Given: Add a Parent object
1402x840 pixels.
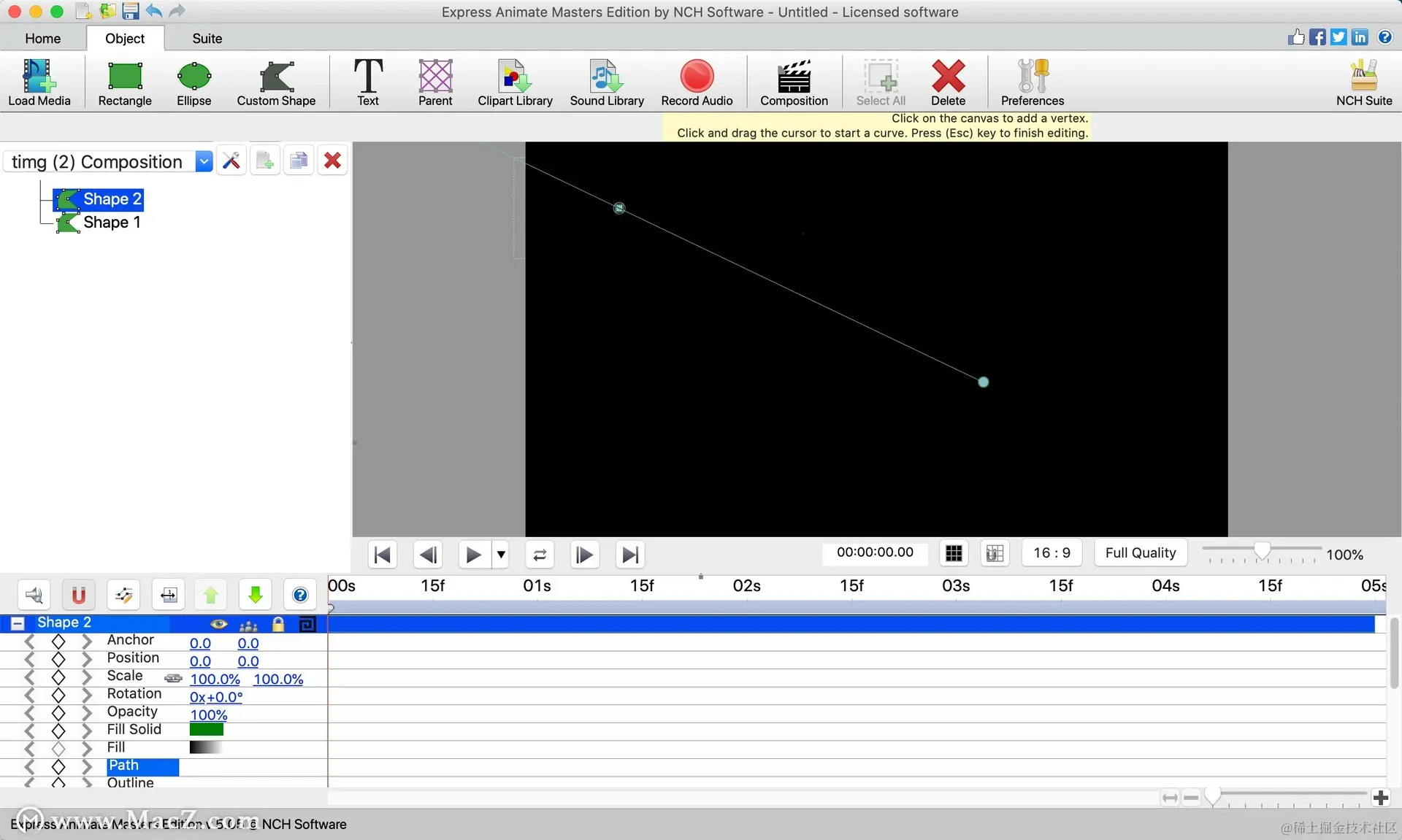Looking at the screenshot, I should tap(435, 82).
